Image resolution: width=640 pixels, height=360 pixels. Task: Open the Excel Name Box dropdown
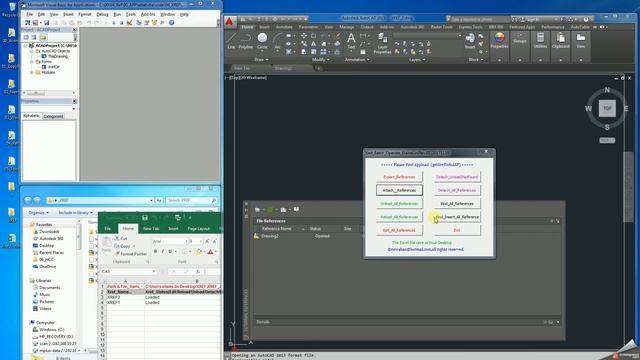pos(154,271)
